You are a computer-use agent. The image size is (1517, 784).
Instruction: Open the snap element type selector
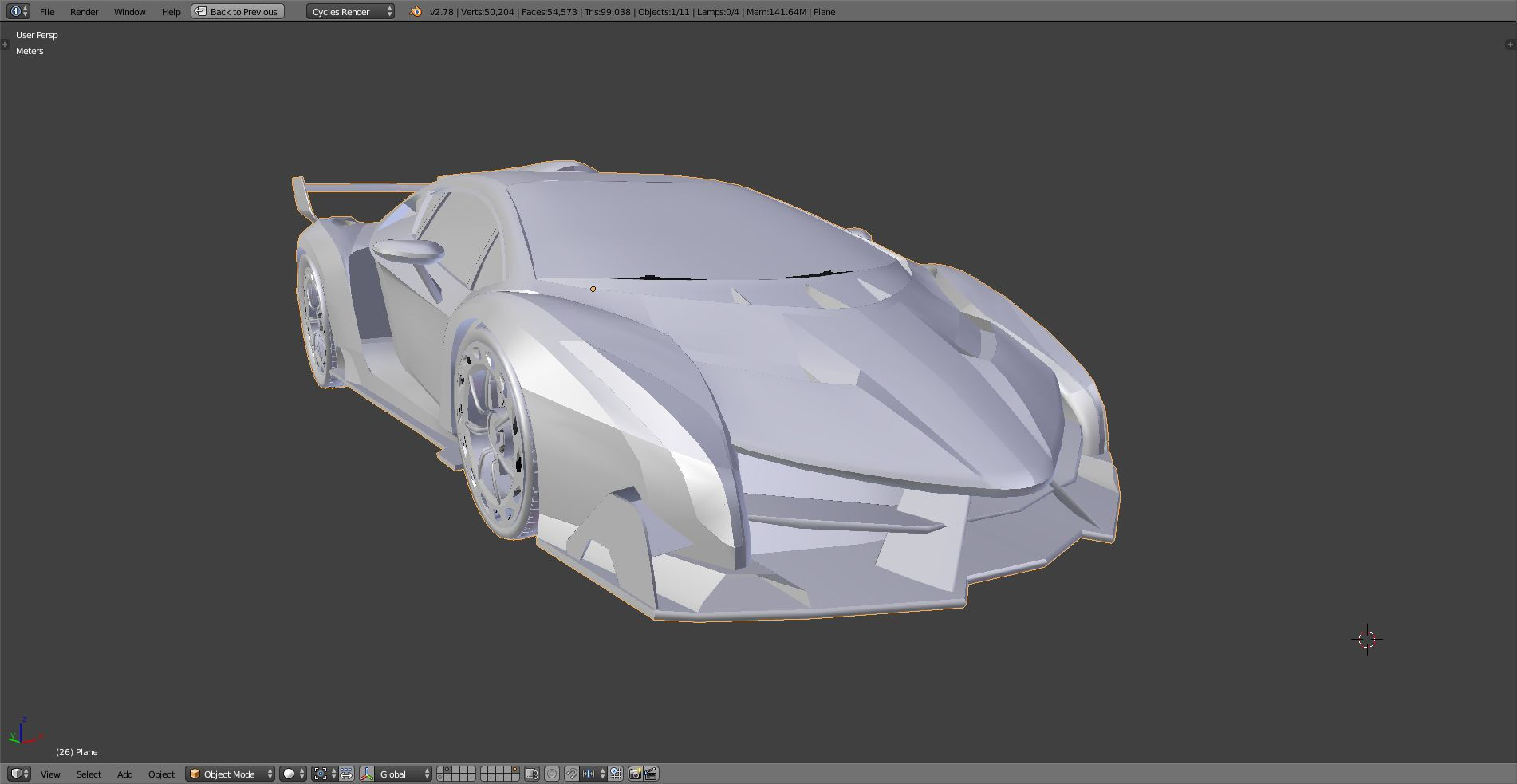(x=593, y=774)
